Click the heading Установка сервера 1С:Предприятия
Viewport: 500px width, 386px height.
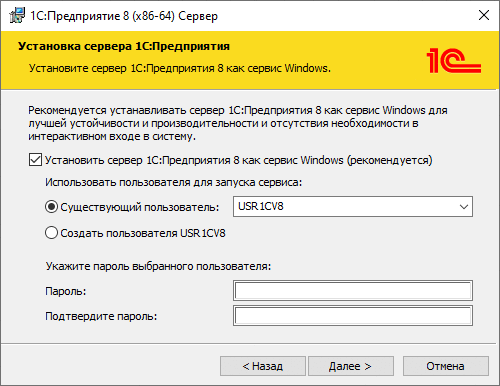124,46
